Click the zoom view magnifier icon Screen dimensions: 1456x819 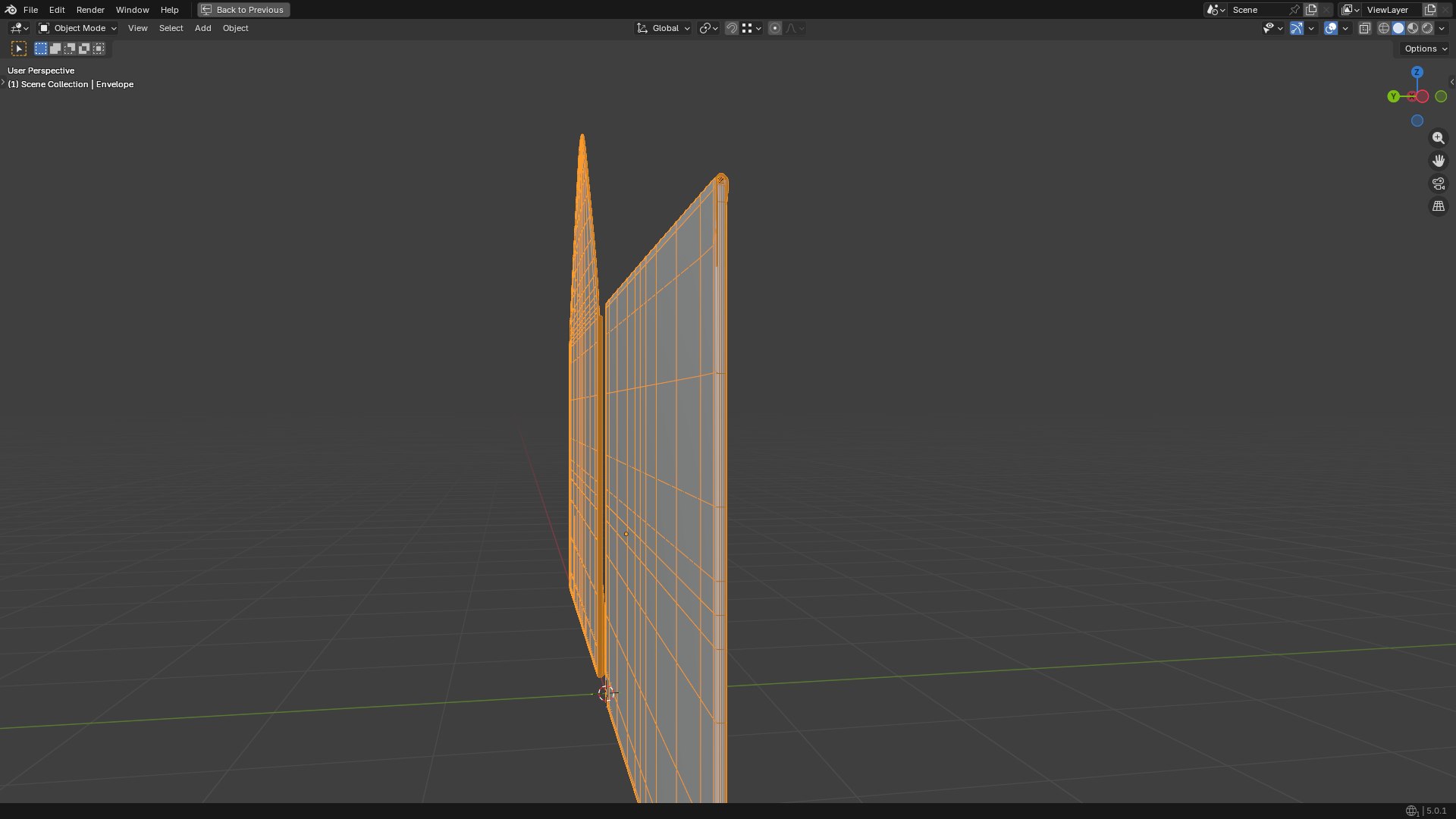[x=1439, y=138]
